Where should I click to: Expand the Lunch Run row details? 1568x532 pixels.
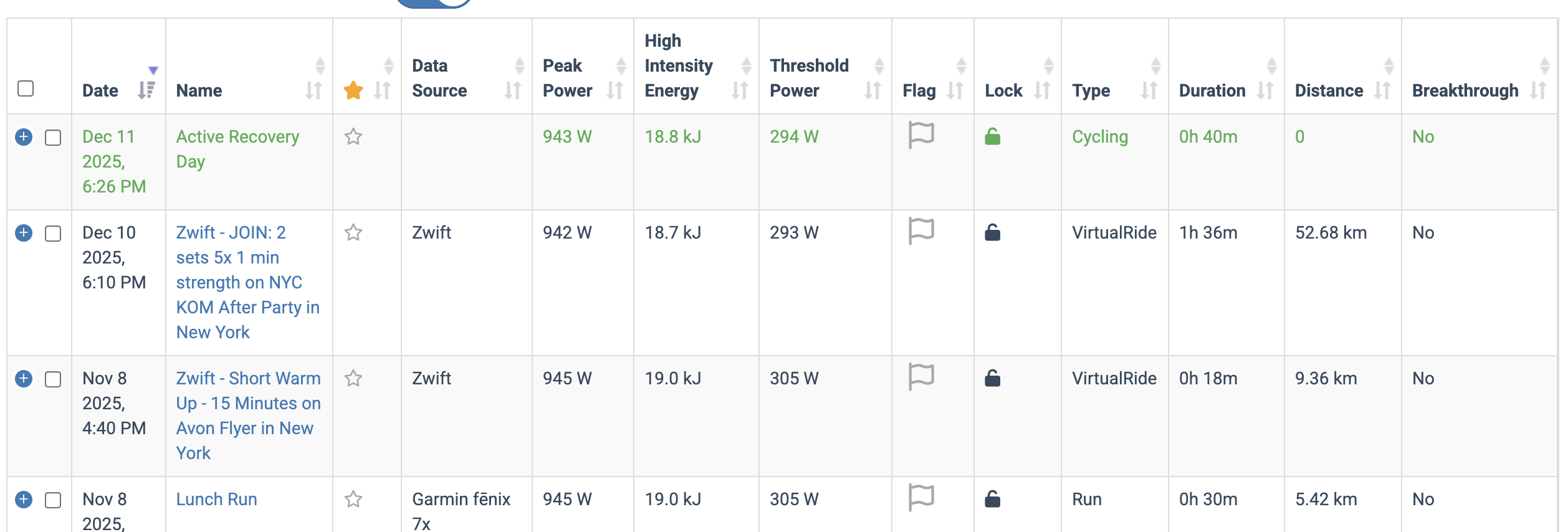[x=24, y=500]
